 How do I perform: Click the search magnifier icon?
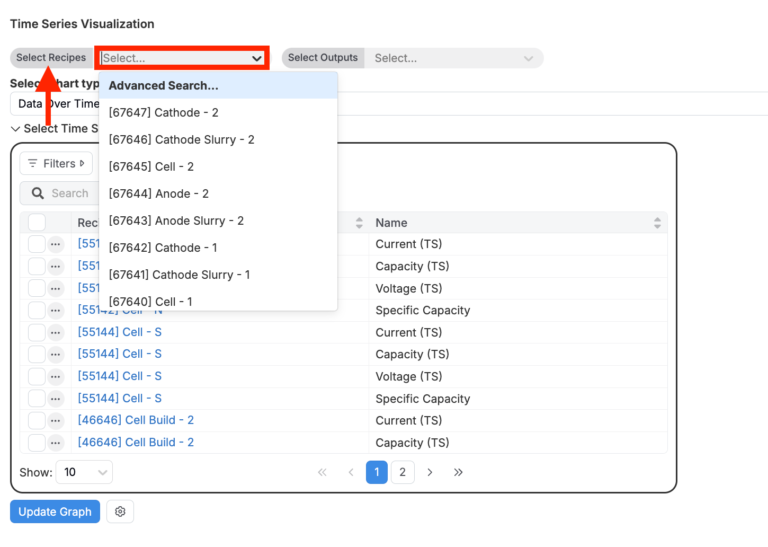37,193
